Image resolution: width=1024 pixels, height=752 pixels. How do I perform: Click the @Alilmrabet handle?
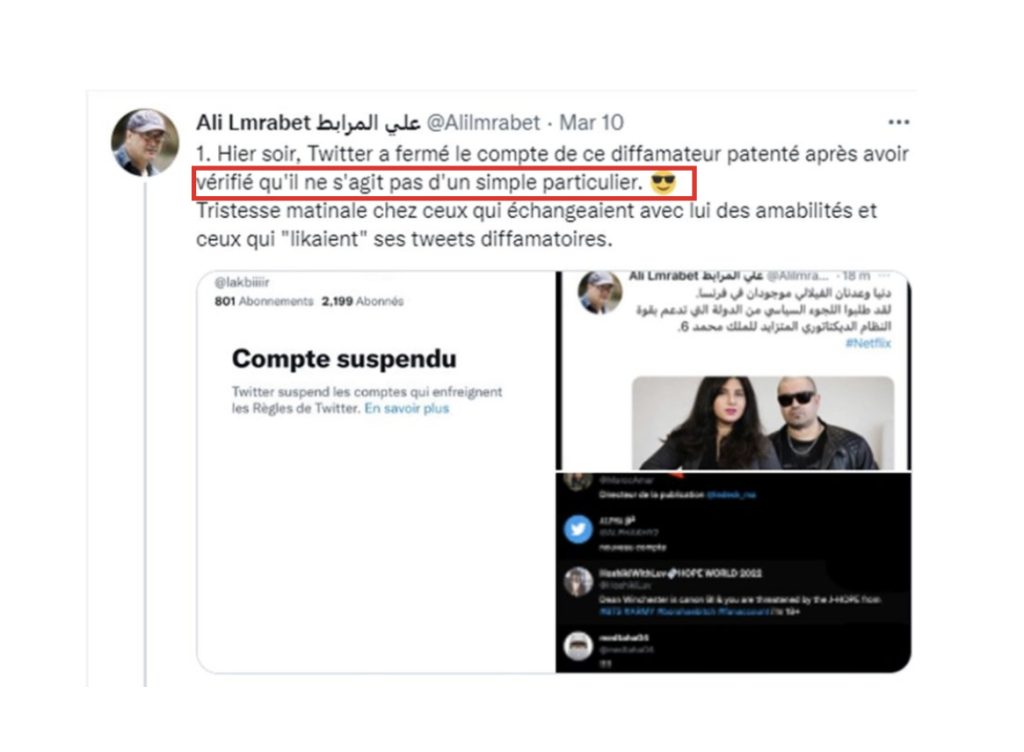coord(483,122)
